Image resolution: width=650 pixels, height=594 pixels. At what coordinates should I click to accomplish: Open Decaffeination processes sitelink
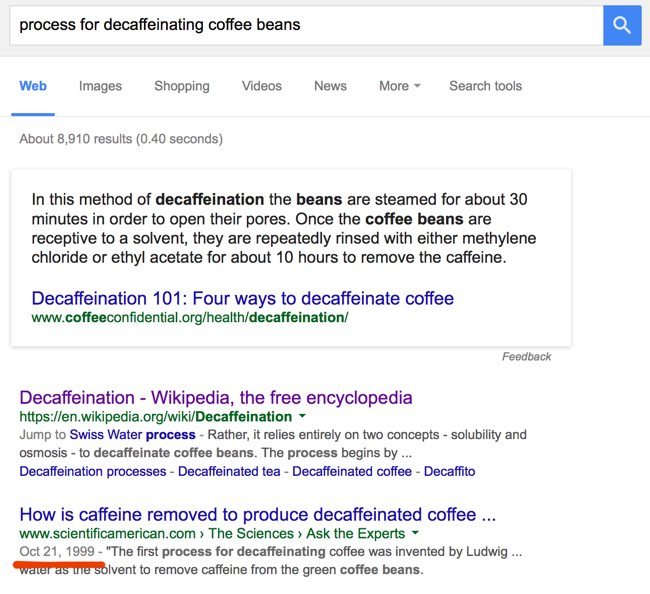point(93,471)
